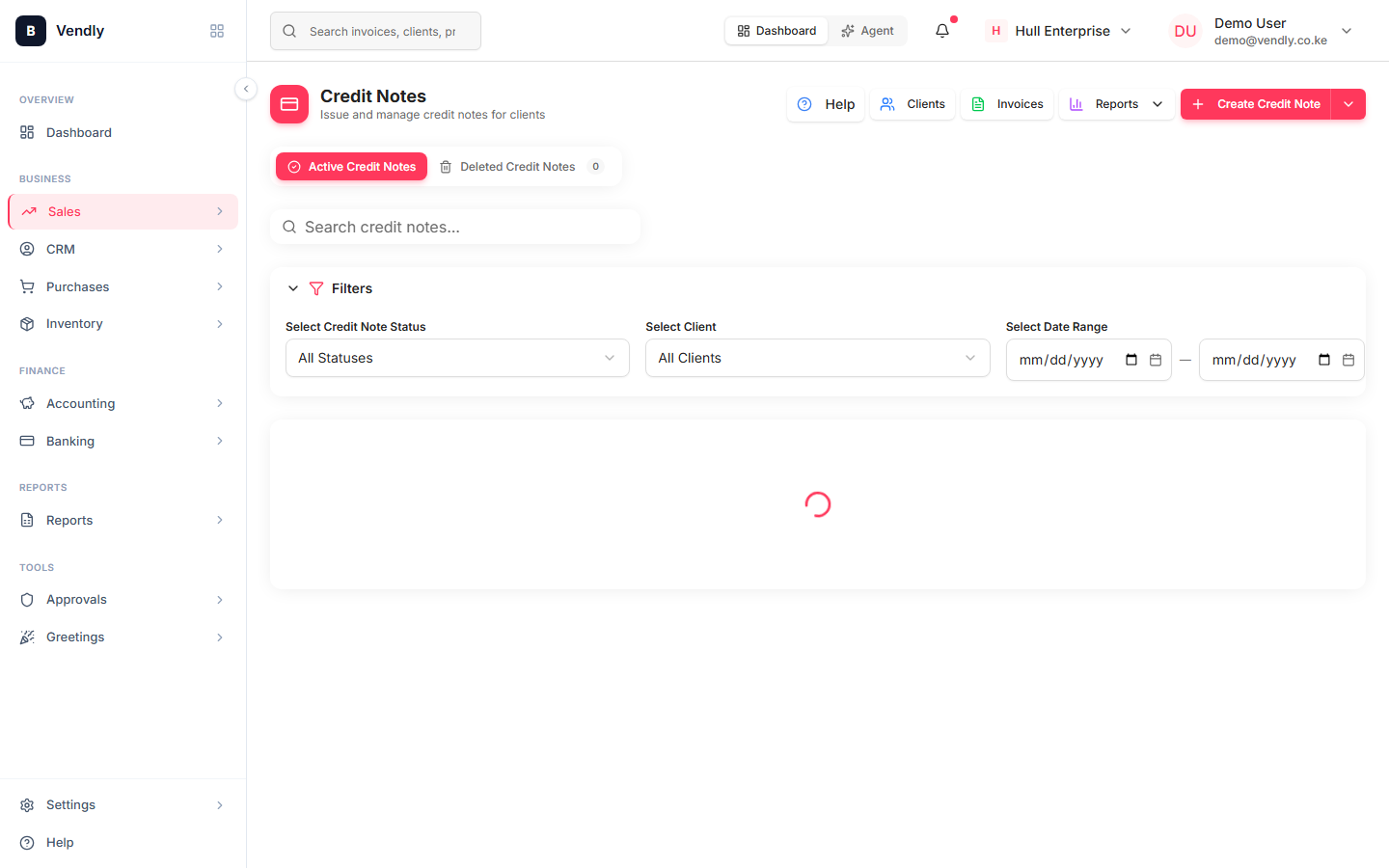Click the Greetings party icon
Image resolution: width=1389 pixels, height=868 pixels.
point(27,637)
